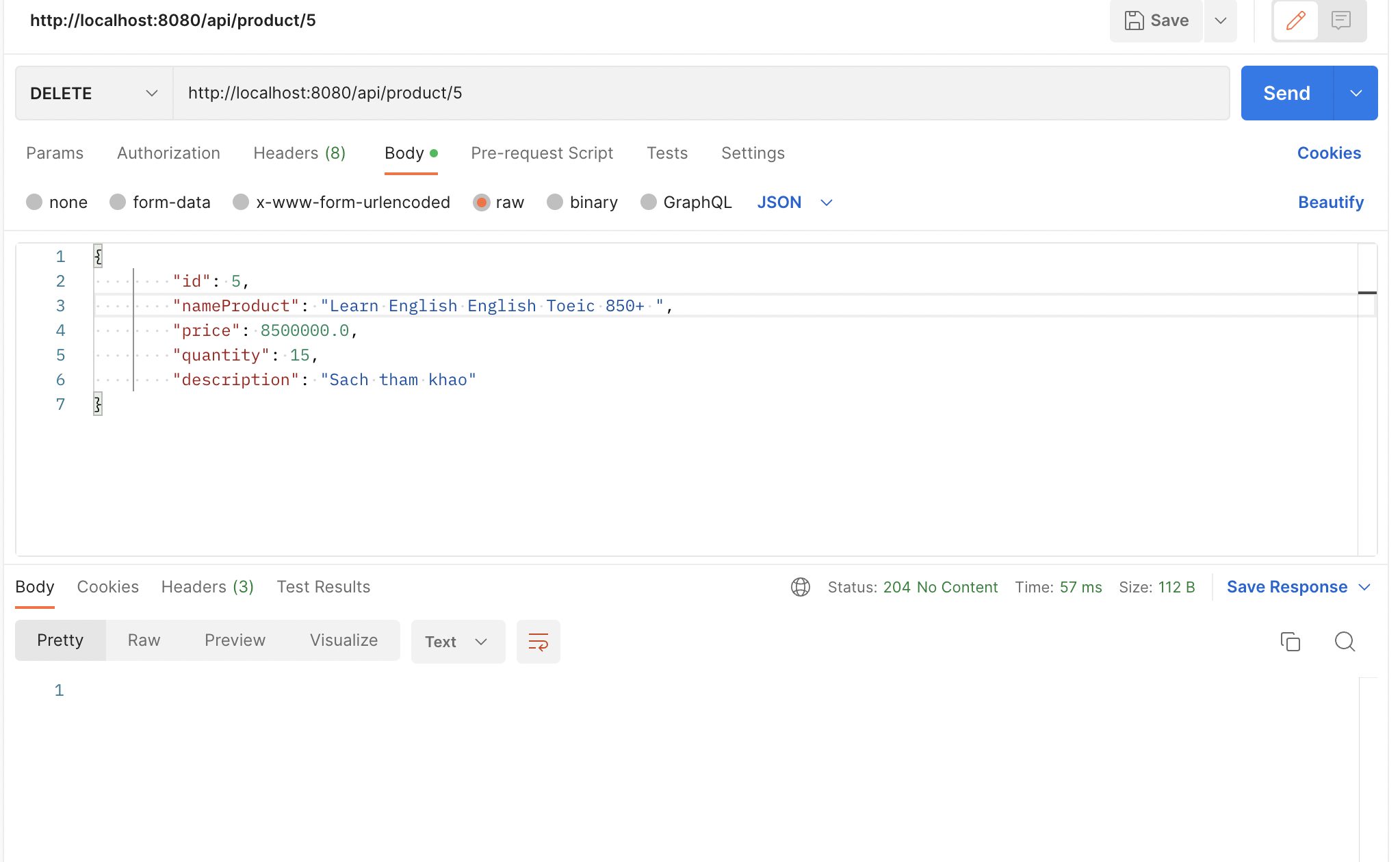Image resolution: width=1400 pixels, height=862 pixels.
Task: Open the Pre-request Script tab
Action: click(542, 153)
